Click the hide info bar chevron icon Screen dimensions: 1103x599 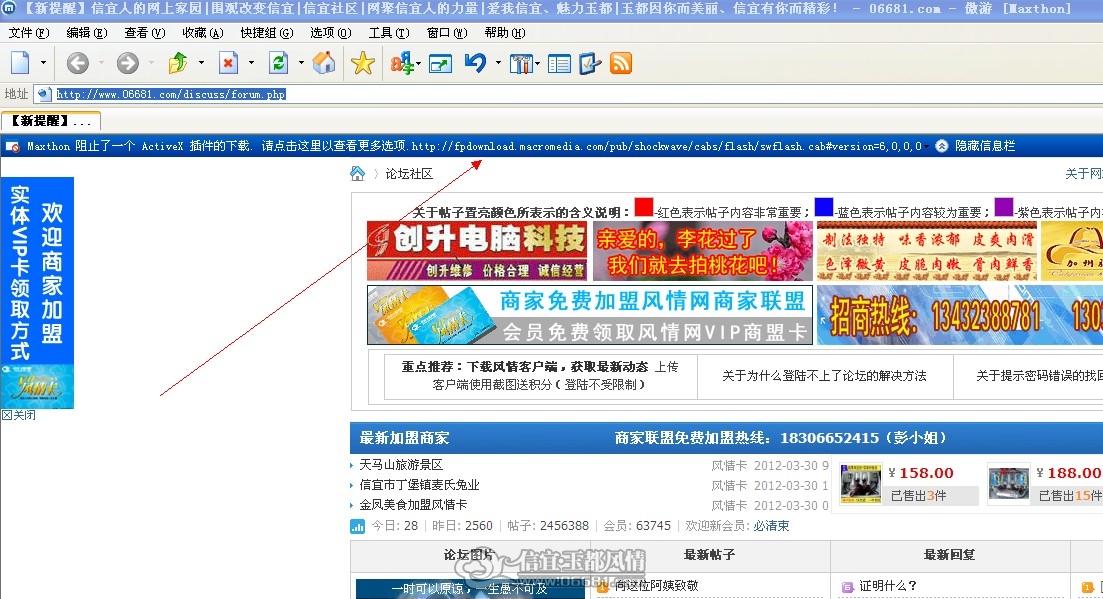click(x=941, y=146)
